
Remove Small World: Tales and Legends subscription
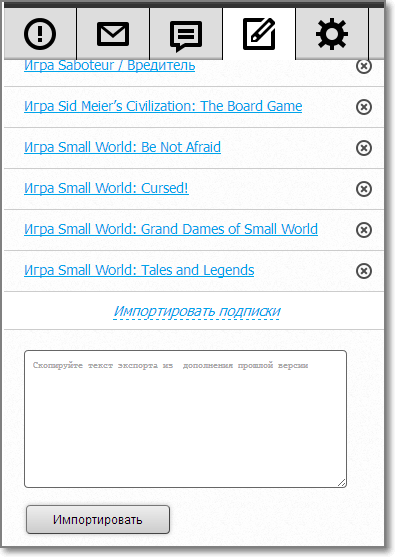tap(364, 271)
